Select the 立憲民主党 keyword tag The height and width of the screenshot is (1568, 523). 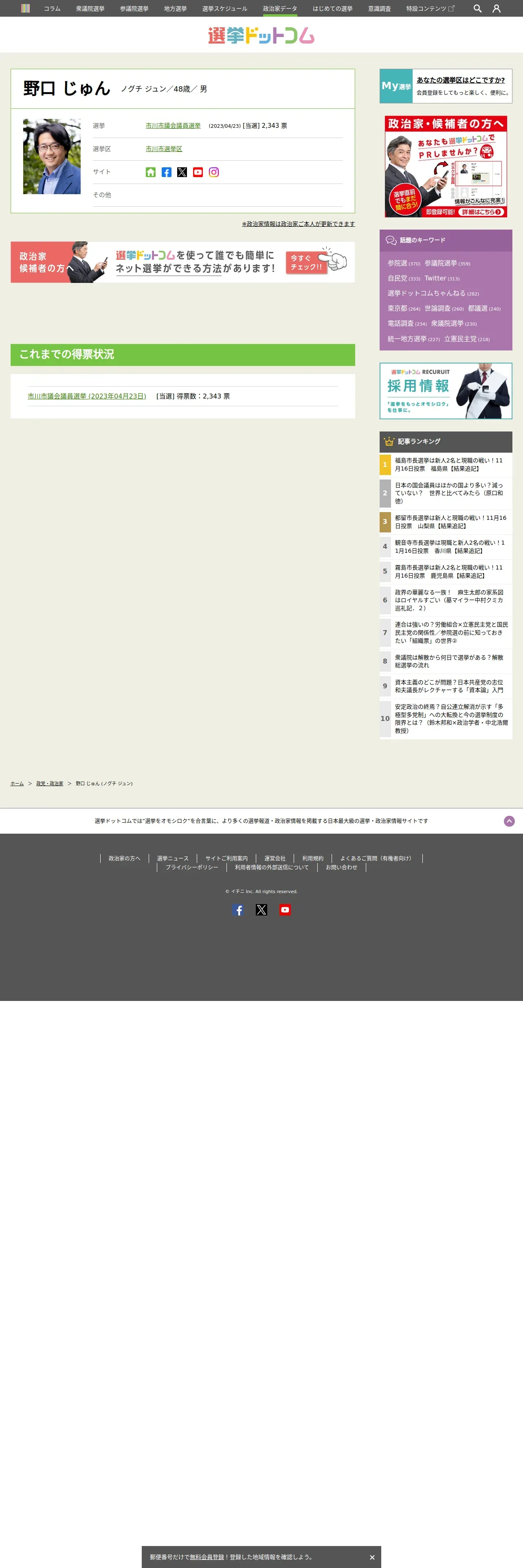pos(466,339)
